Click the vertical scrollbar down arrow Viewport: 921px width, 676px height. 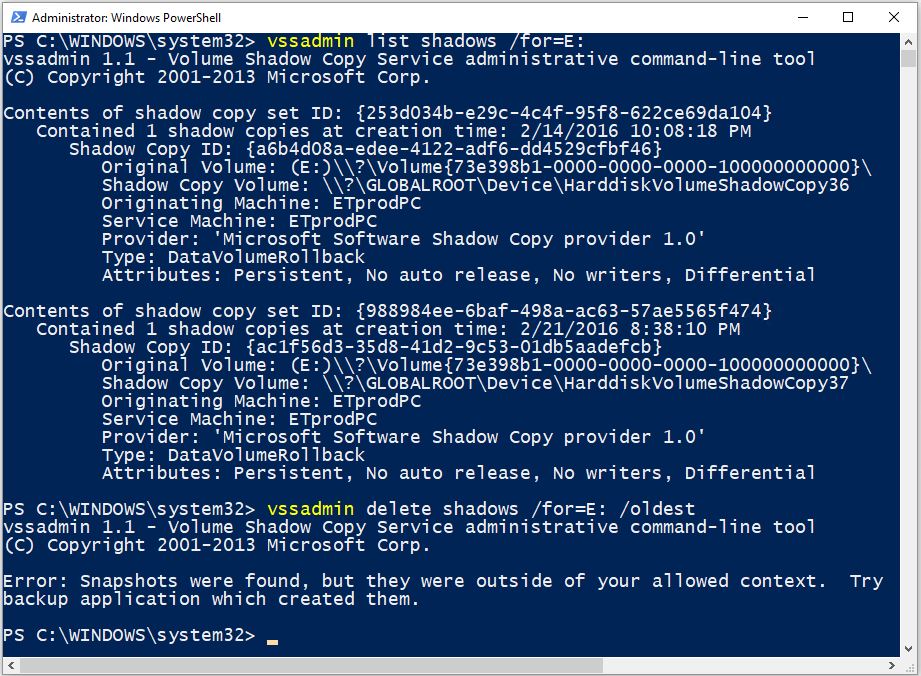tap(908, 649)
